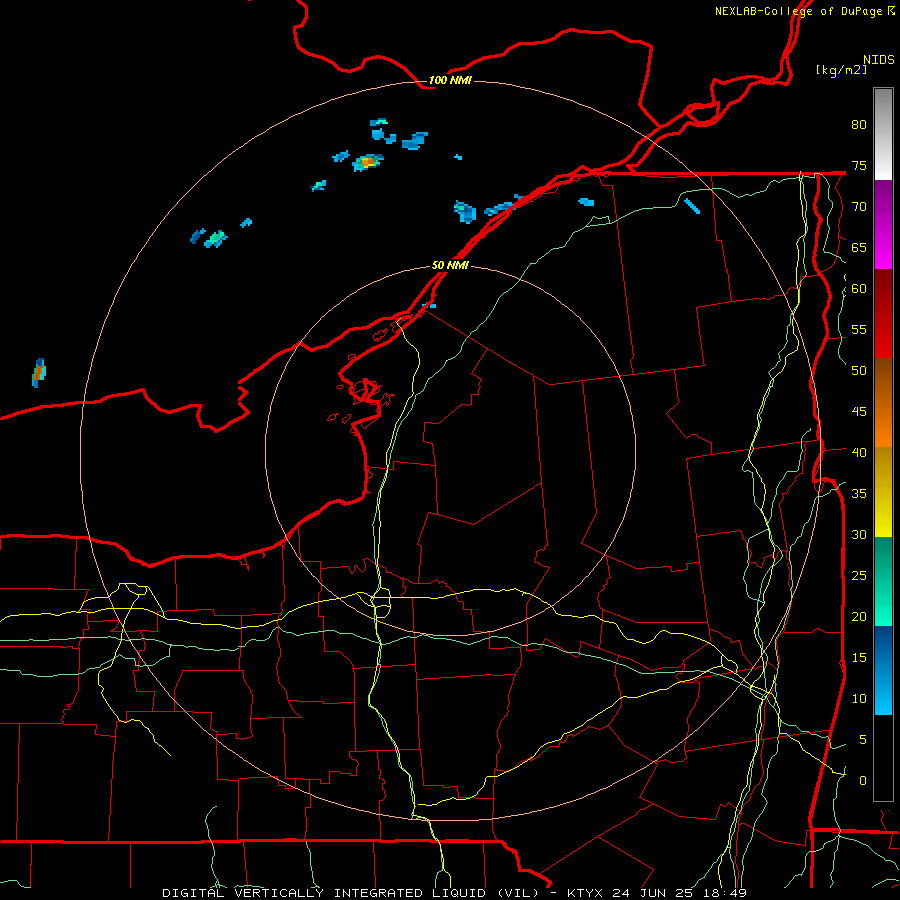Click the green-teal segment of the color scale

pyautogui.click(x=883, y=581)
